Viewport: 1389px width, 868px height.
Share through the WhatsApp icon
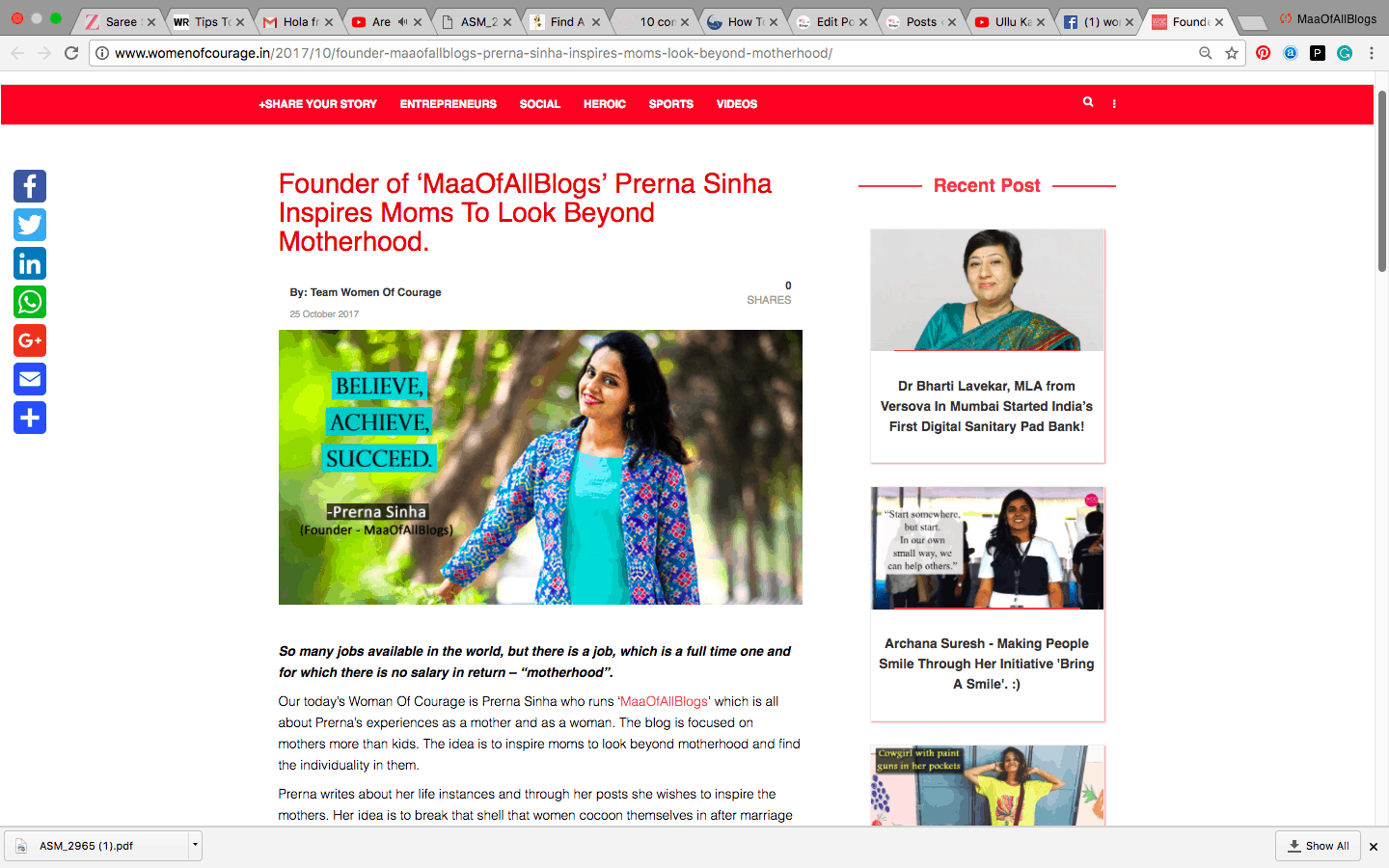point(30,302)
